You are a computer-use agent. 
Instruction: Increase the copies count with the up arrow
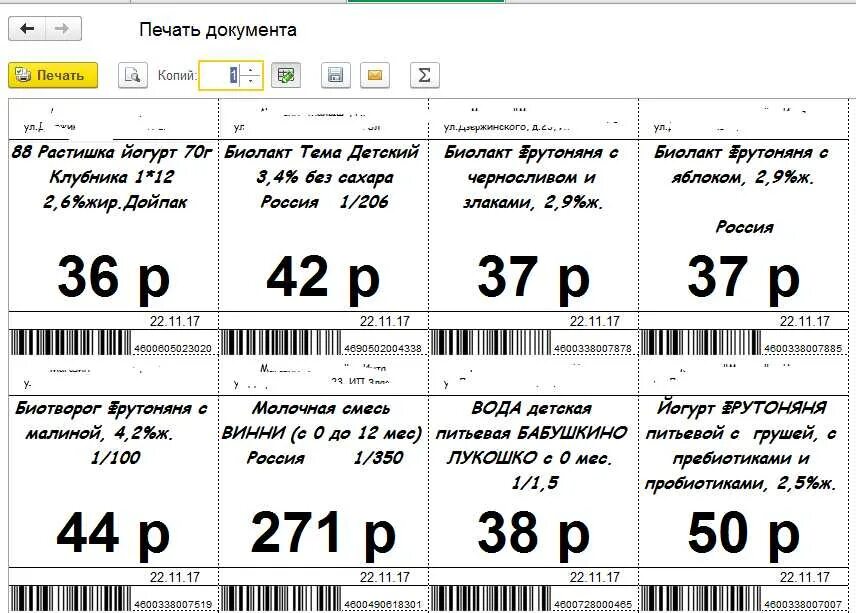(251, 69)
